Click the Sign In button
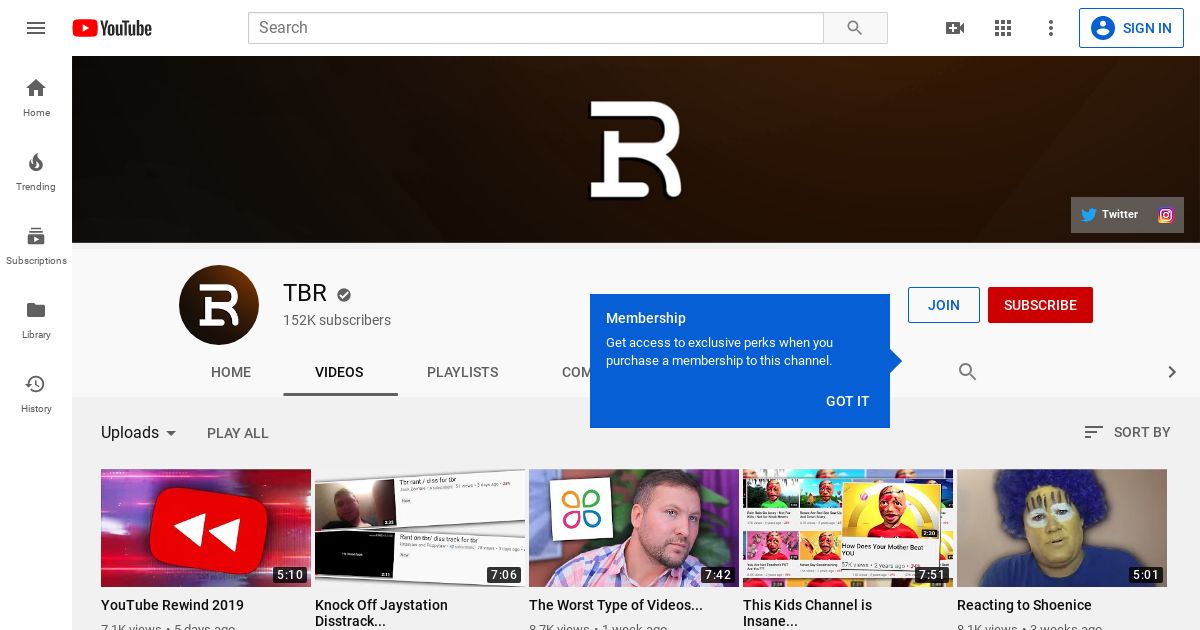The image size is (1200, 630). (x=1131, y=28)
